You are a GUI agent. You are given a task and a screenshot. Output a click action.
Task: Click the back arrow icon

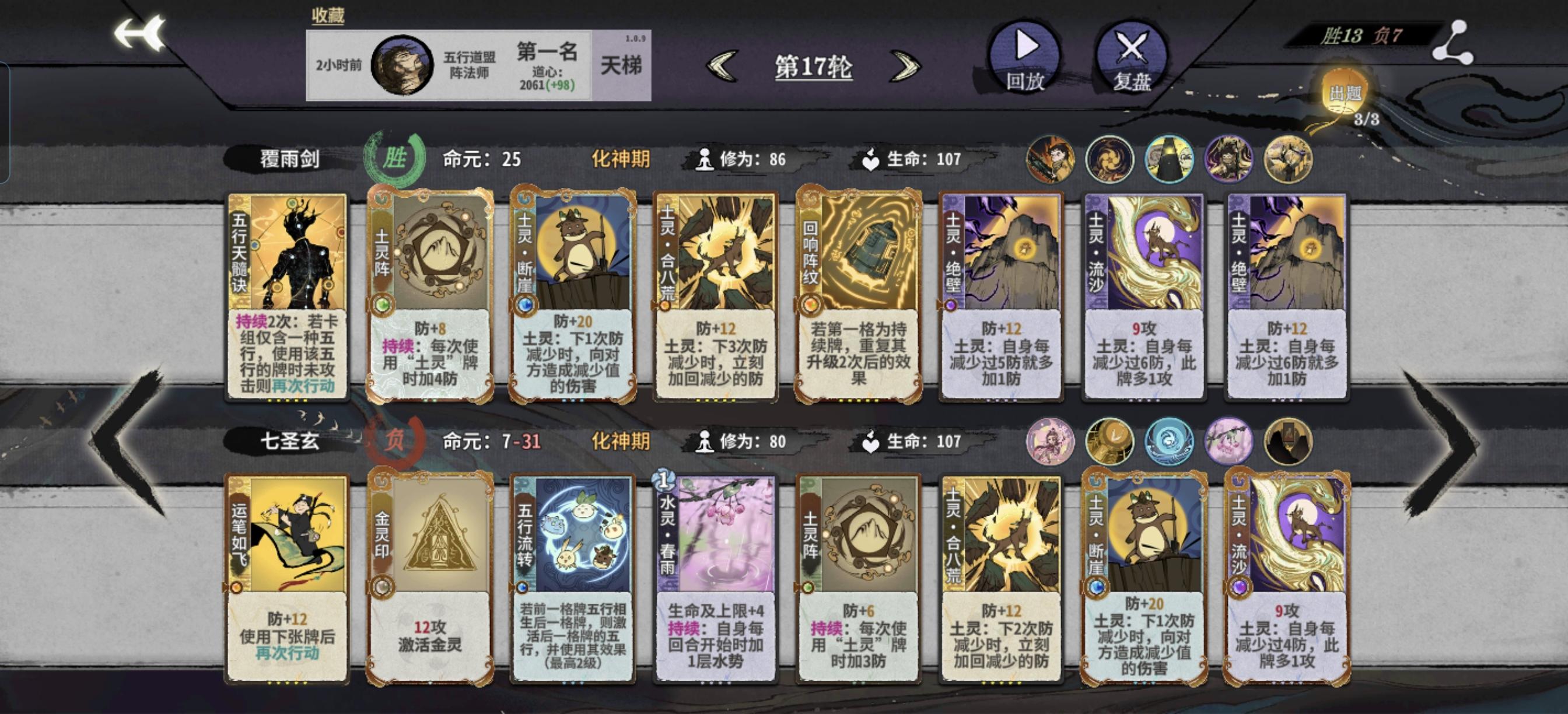(141, 33)
